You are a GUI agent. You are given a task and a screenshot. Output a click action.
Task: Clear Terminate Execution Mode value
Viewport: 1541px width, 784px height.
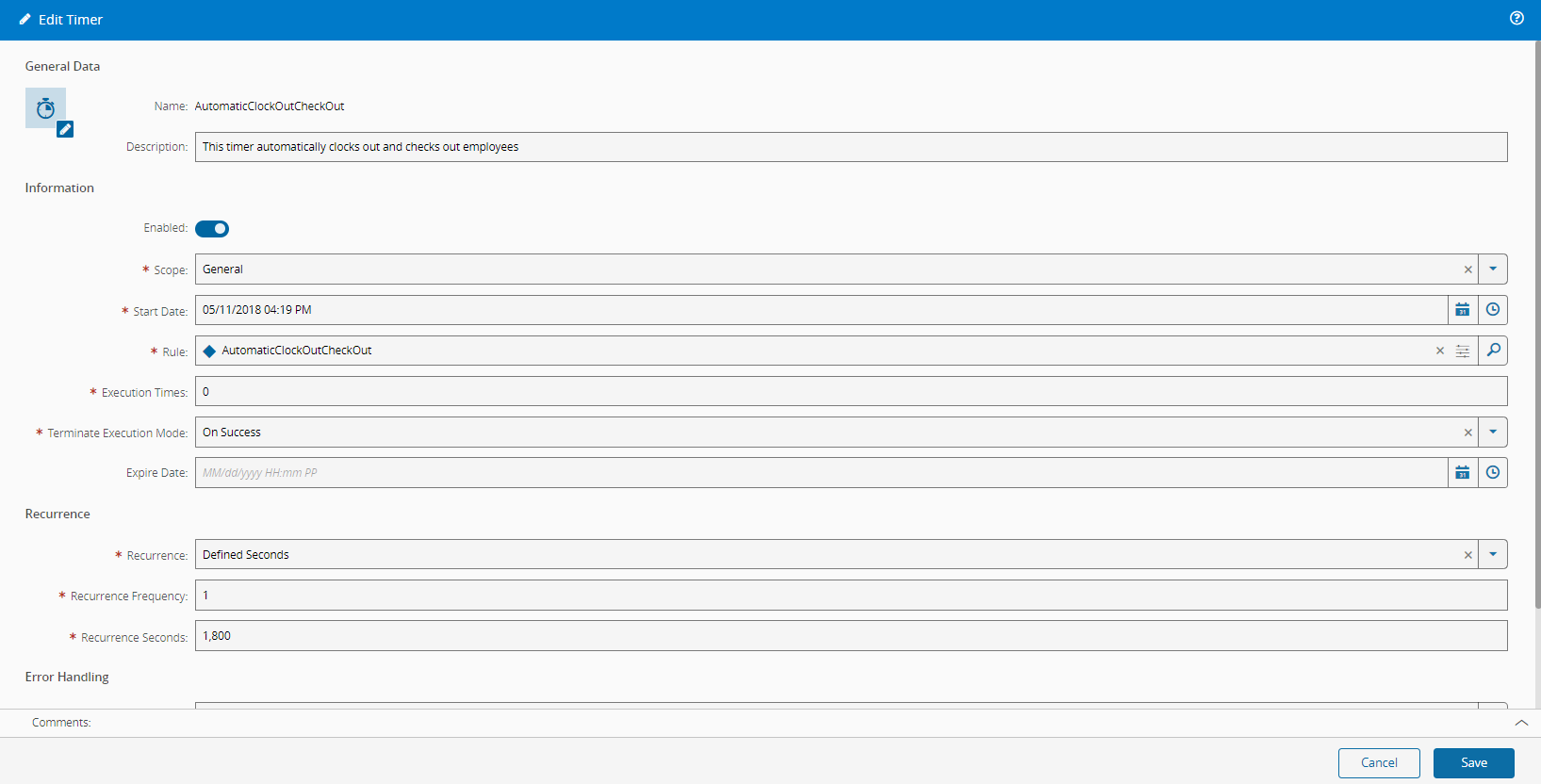(1467, 433)
